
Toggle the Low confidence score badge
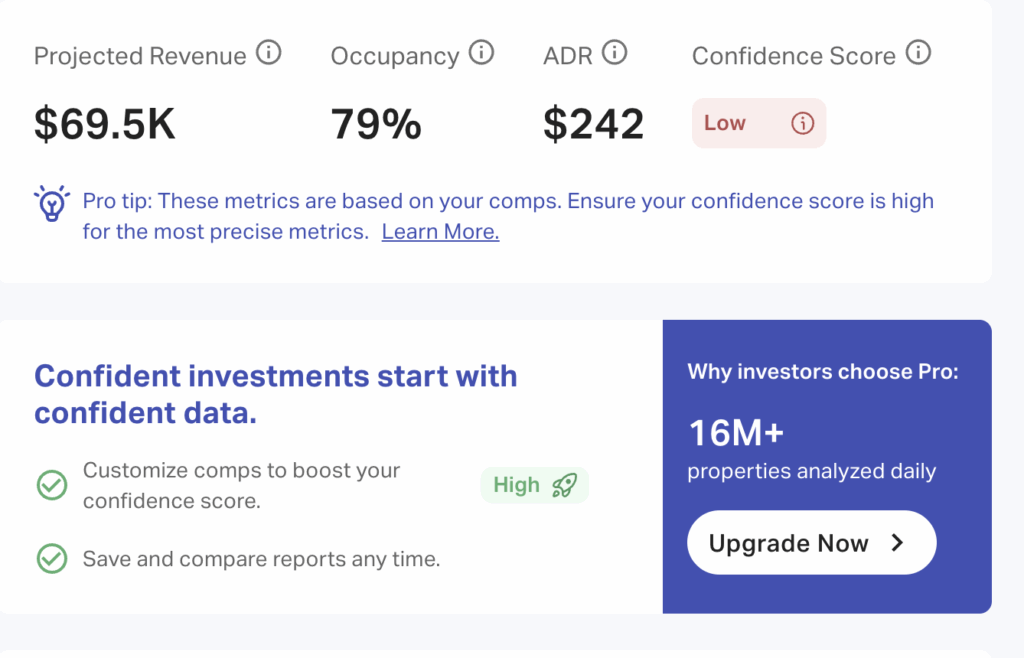[758, 122]
